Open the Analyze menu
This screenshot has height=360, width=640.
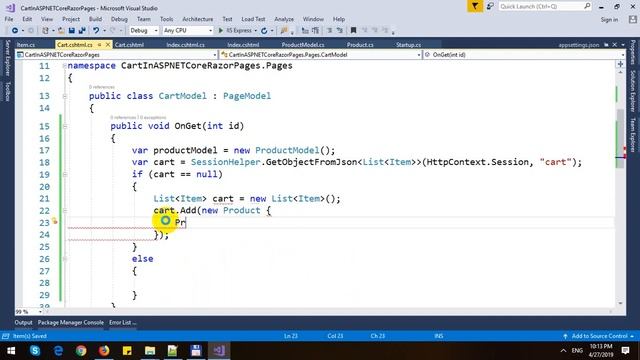(x=284, y=19)
